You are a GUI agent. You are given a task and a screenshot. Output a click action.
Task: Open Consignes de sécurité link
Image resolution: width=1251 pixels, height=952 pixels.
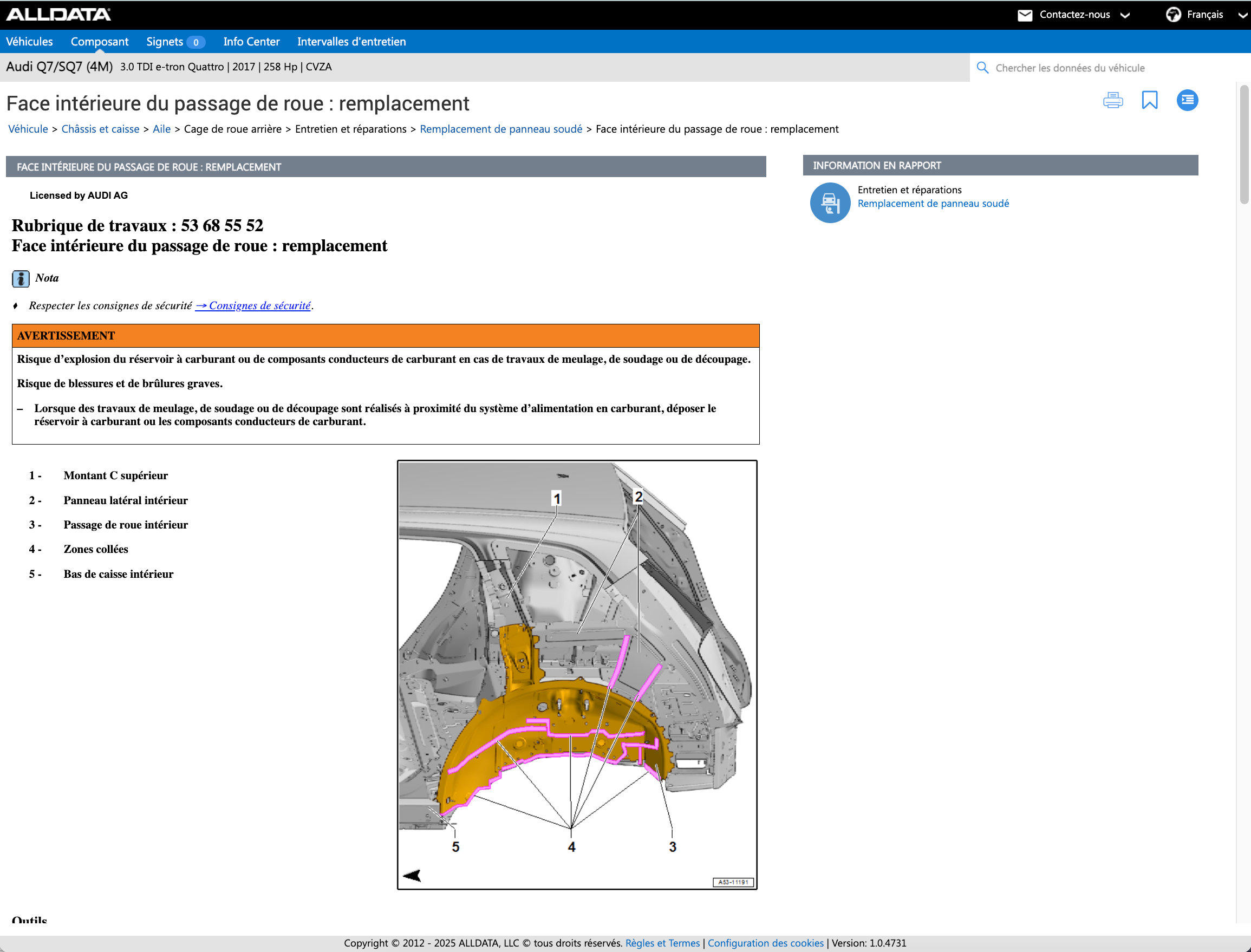(x=253, y=305)
